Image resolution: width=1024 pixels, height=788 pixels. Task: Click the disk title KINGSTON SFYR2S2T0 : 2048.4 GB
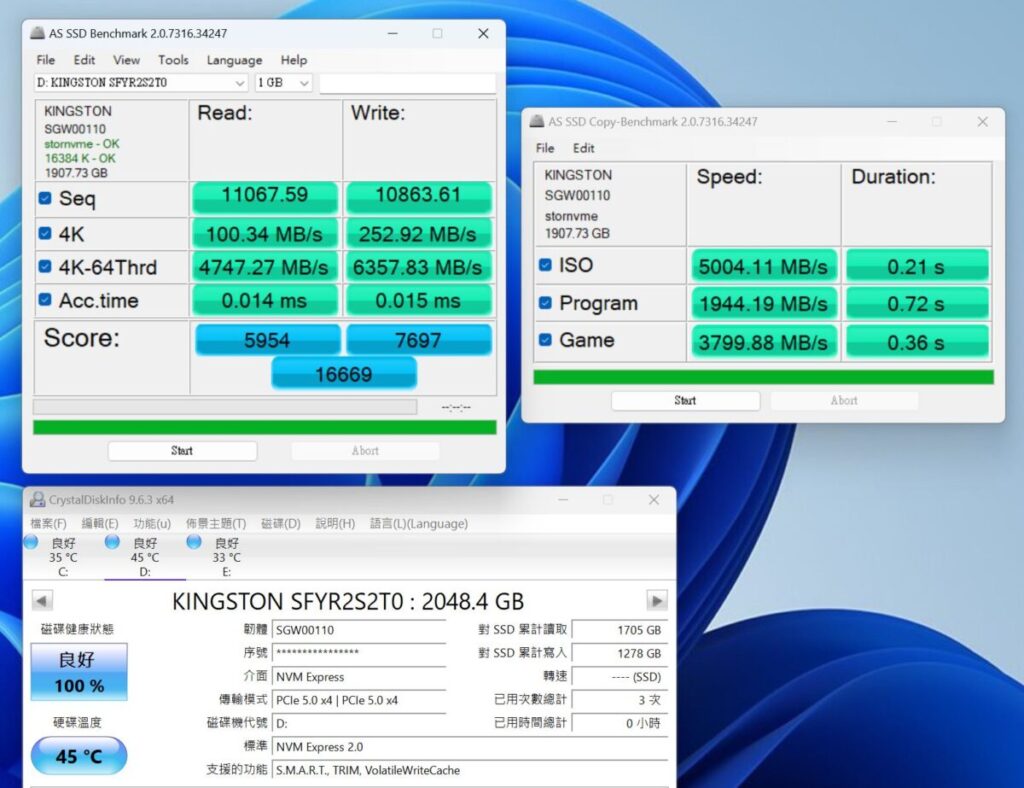pos(348,601)
